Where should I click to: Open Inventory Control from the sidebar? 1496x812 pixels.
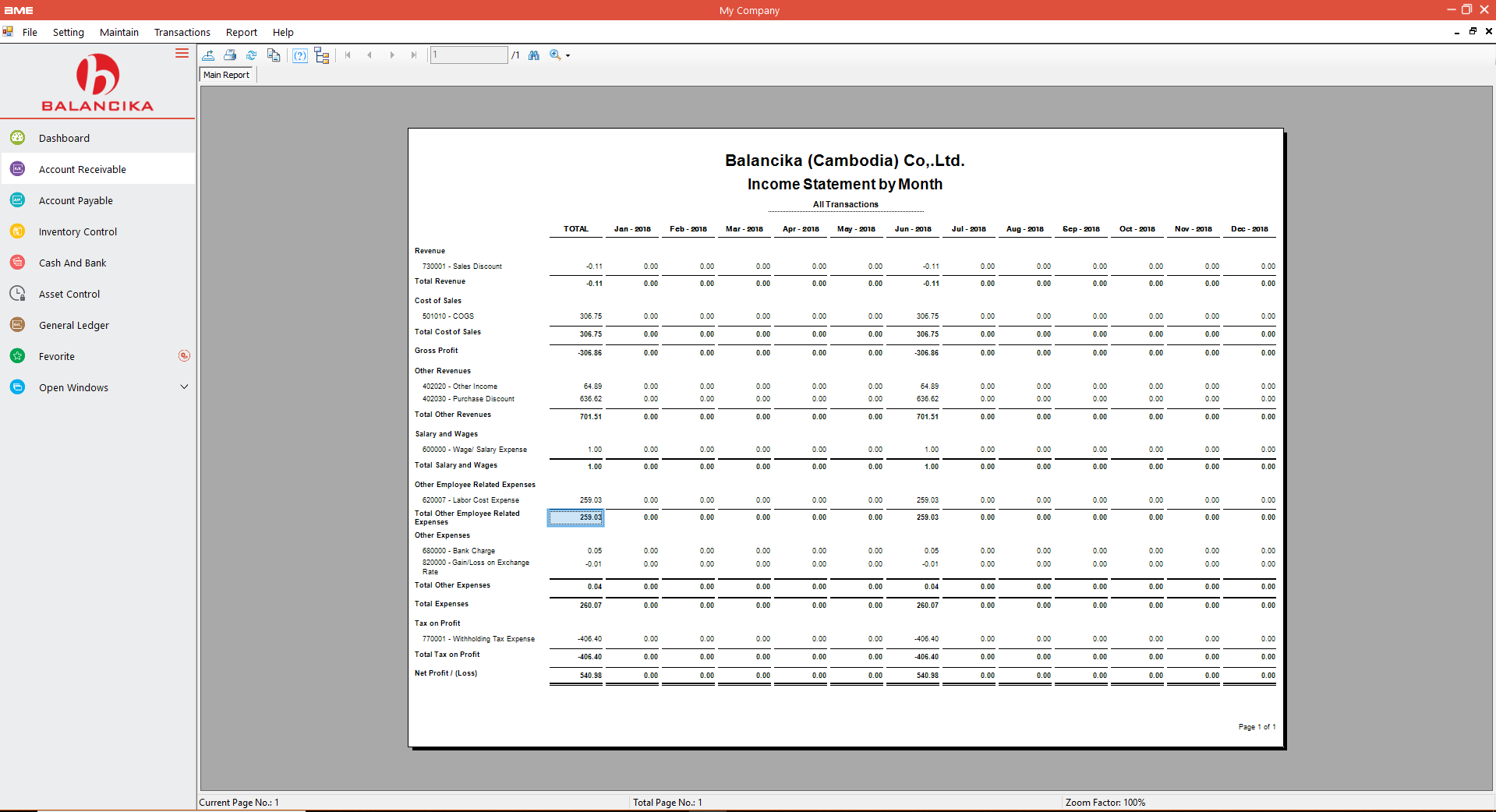pyautogui.click(x=78, y=231)
